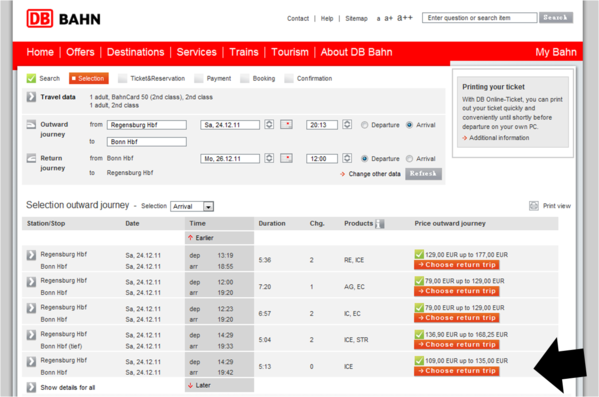Click the outward date stepper arrows

tap(269, 124)
